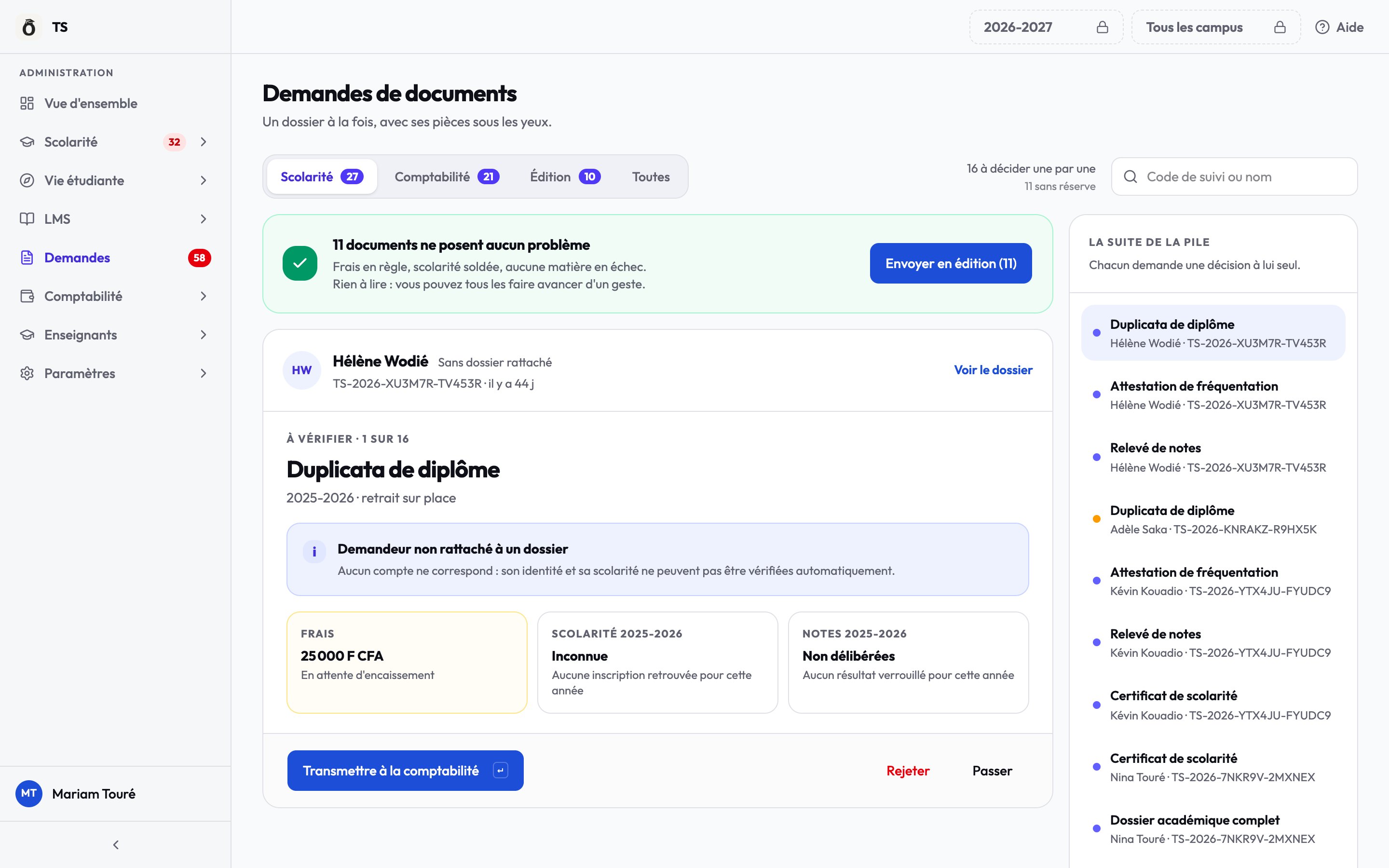
Task: Click the lock icon beside Tous les campus
Action: [1280, 27]
